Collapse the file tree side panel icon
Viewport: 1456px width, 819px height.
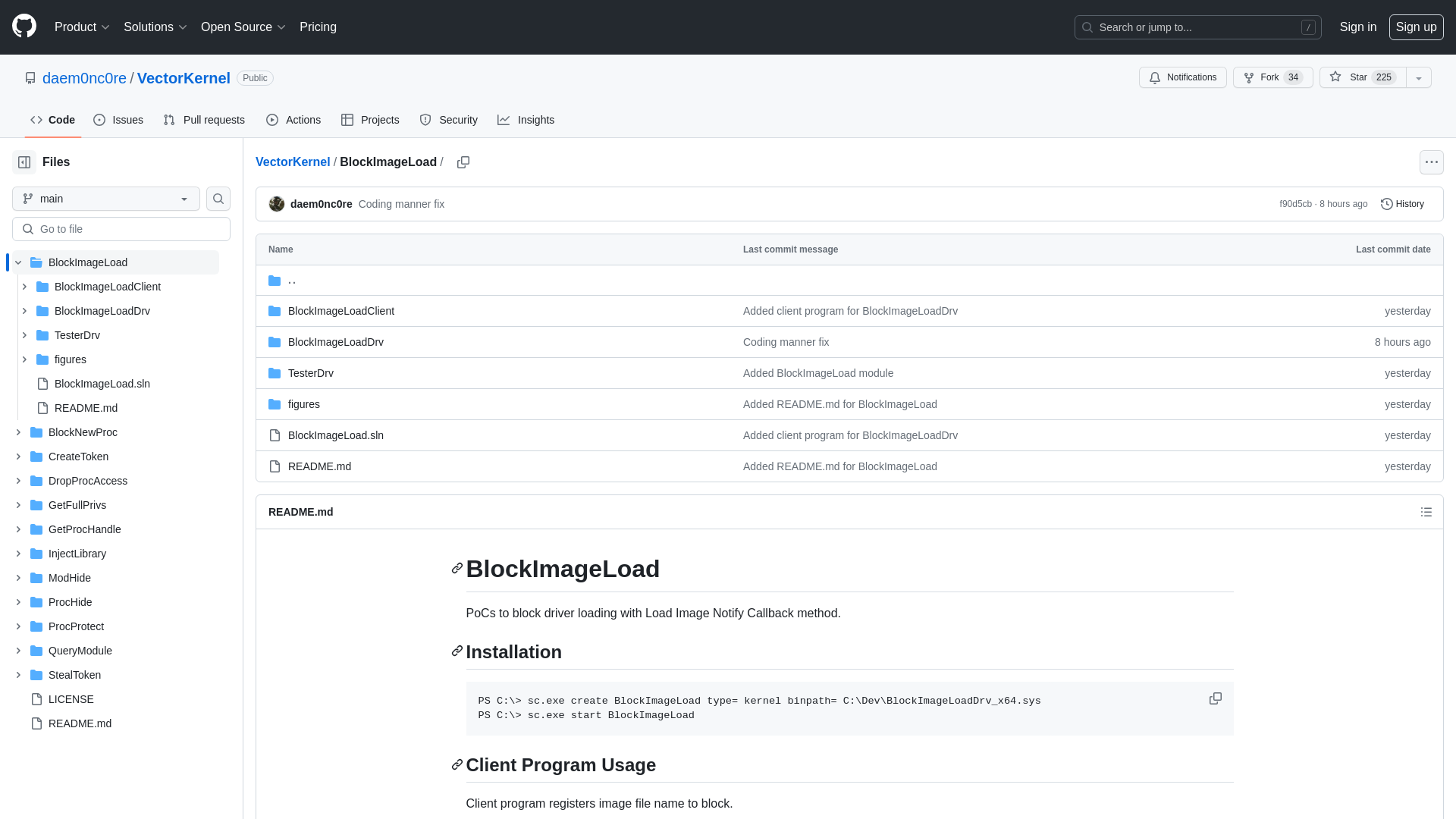[24, 162]
